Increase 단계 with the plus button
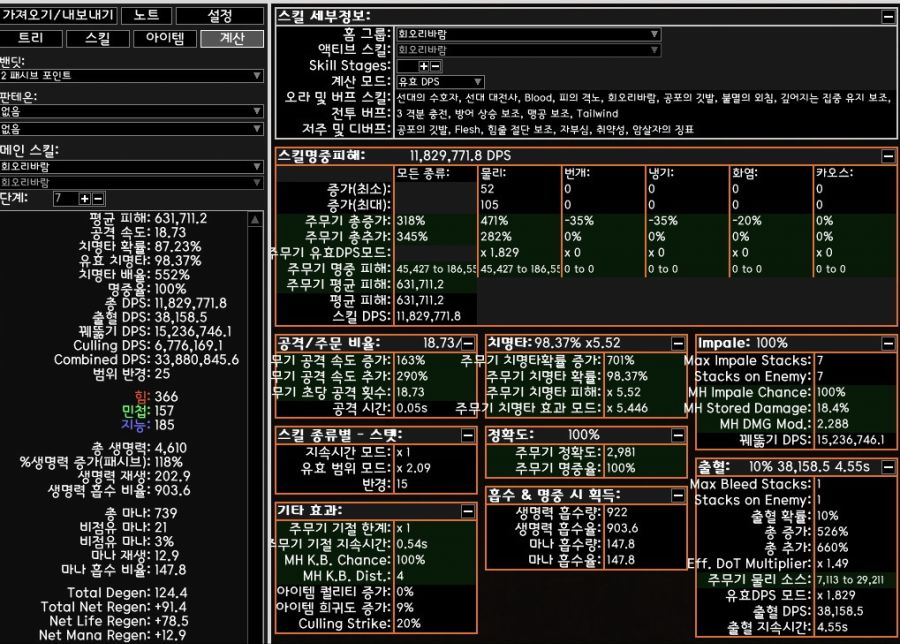The width and height of the screenshot is (900, 644). (85, 199)
